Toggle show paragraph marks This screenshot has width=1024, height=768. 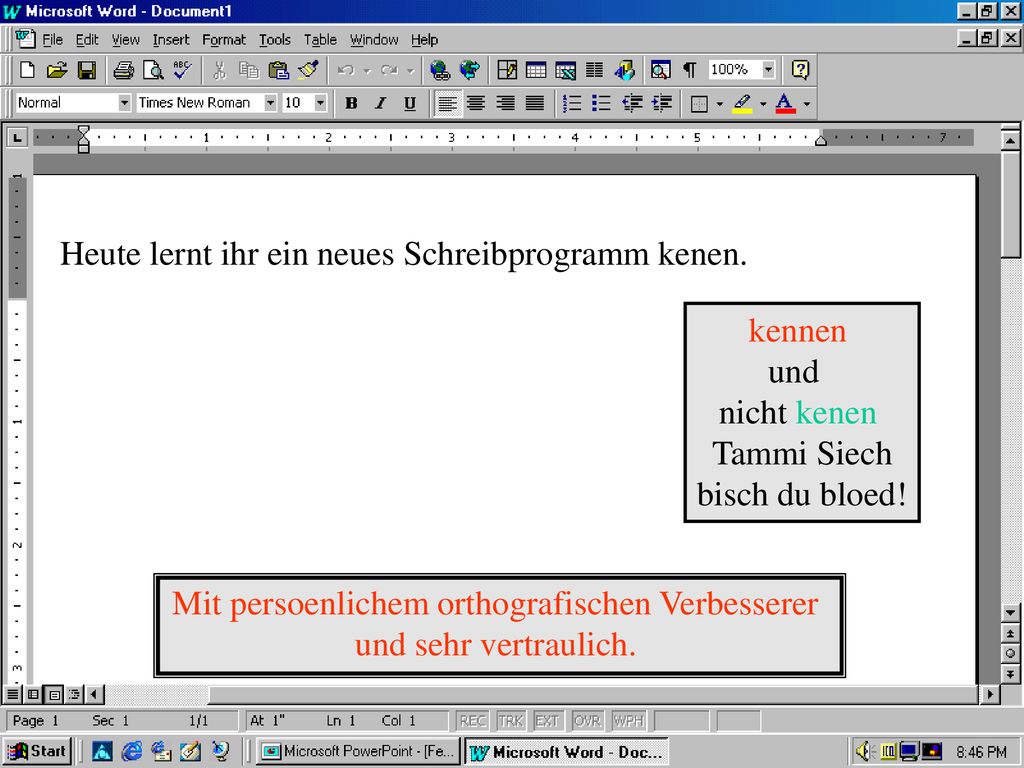point(690,69)
